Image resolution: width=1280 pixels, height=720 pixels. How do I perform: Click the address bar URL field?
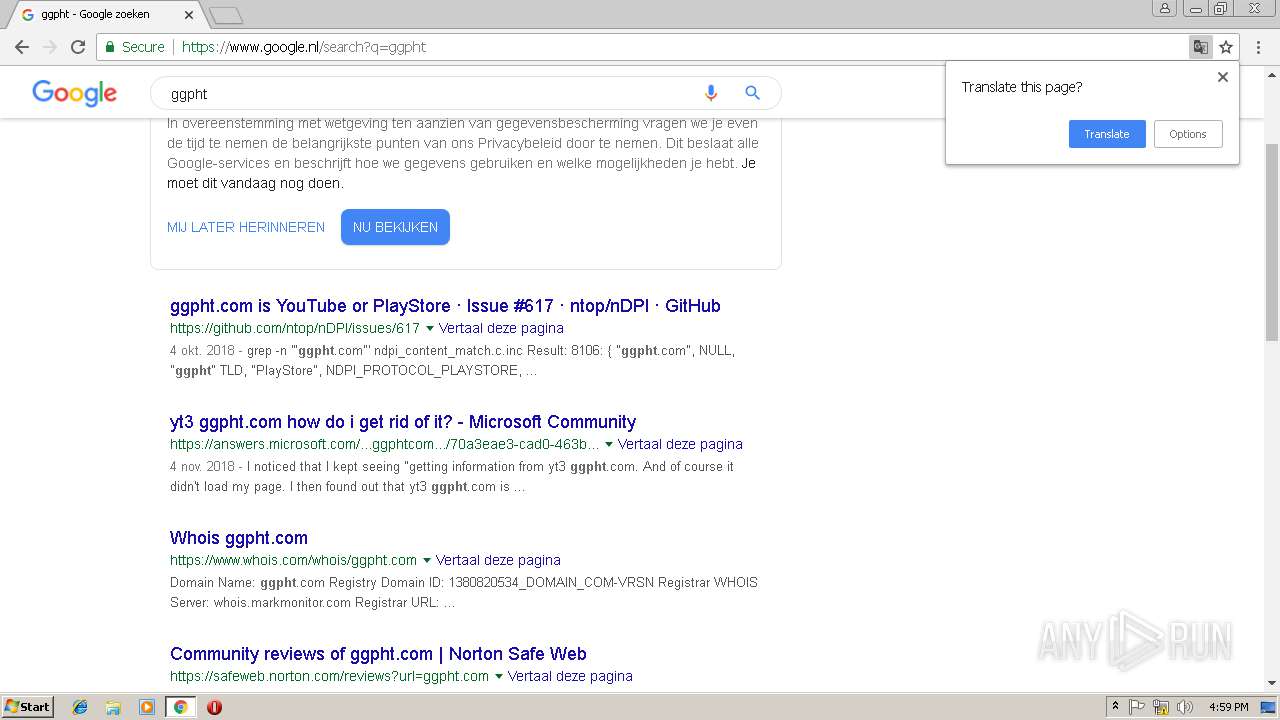point(640,47)
